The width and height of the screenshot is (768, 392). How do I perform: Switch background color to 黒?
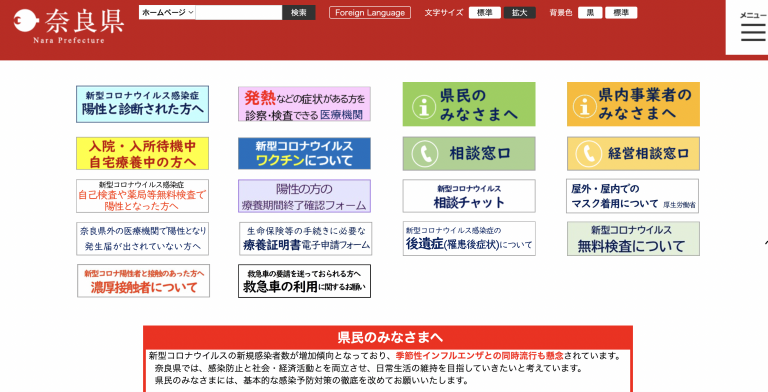[590, 13]
